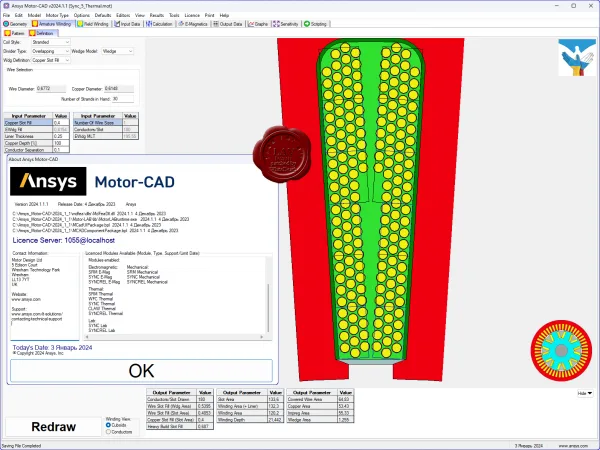
Task: Click the motor cross-section thumbnail
Action: (561, 351)
